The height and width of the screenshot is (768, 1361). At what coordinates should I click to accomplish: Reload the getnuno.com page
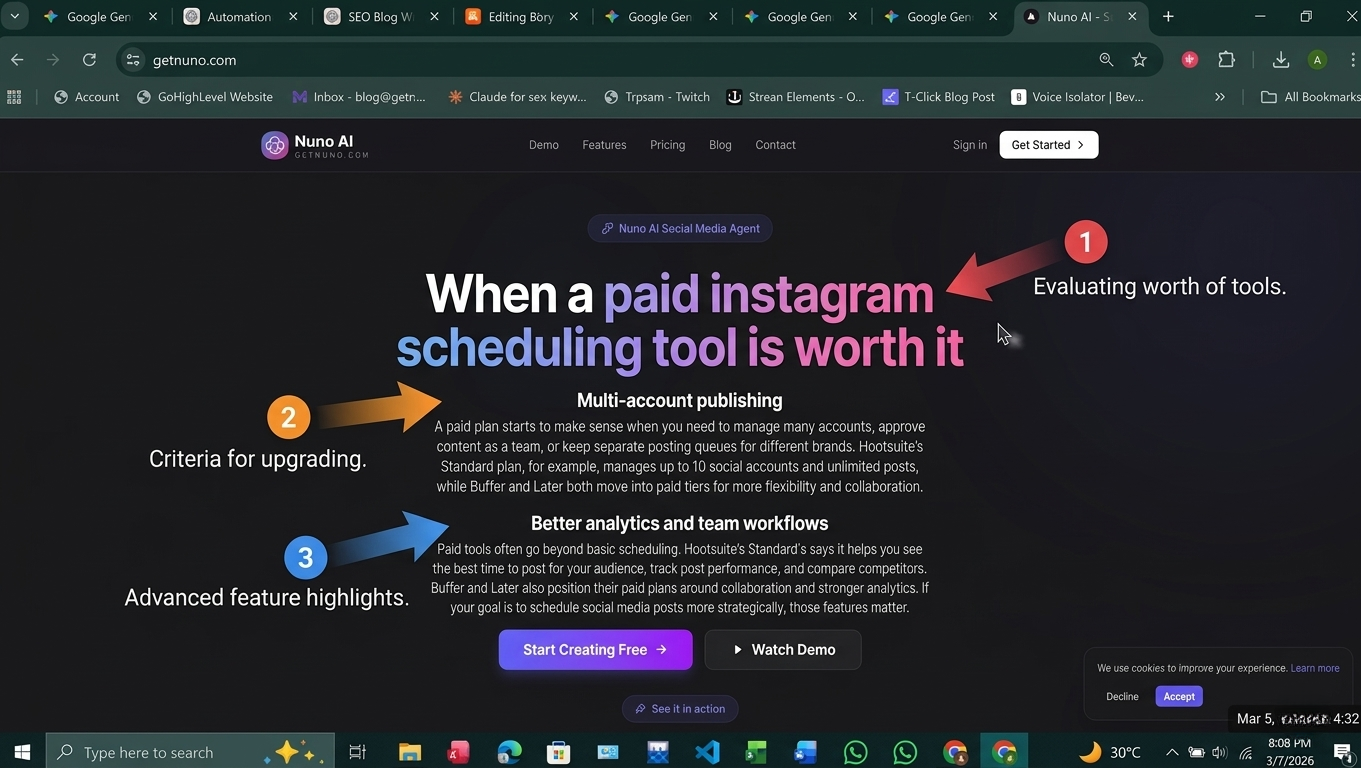89,60
